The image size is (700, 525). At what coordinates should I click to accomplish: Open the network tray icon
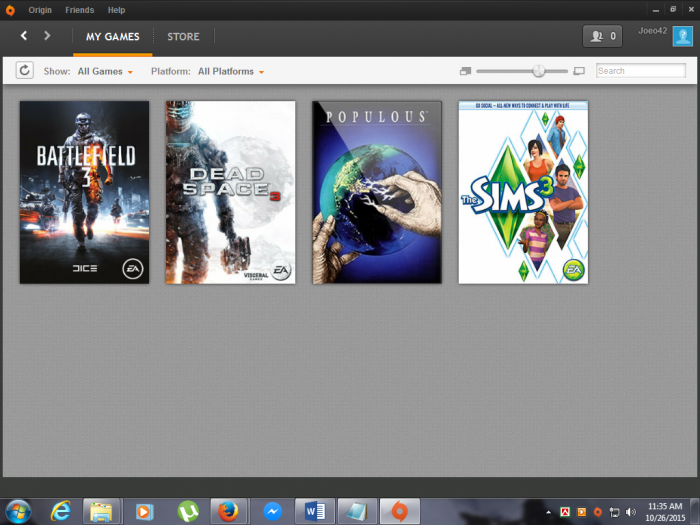coord(614,512)
